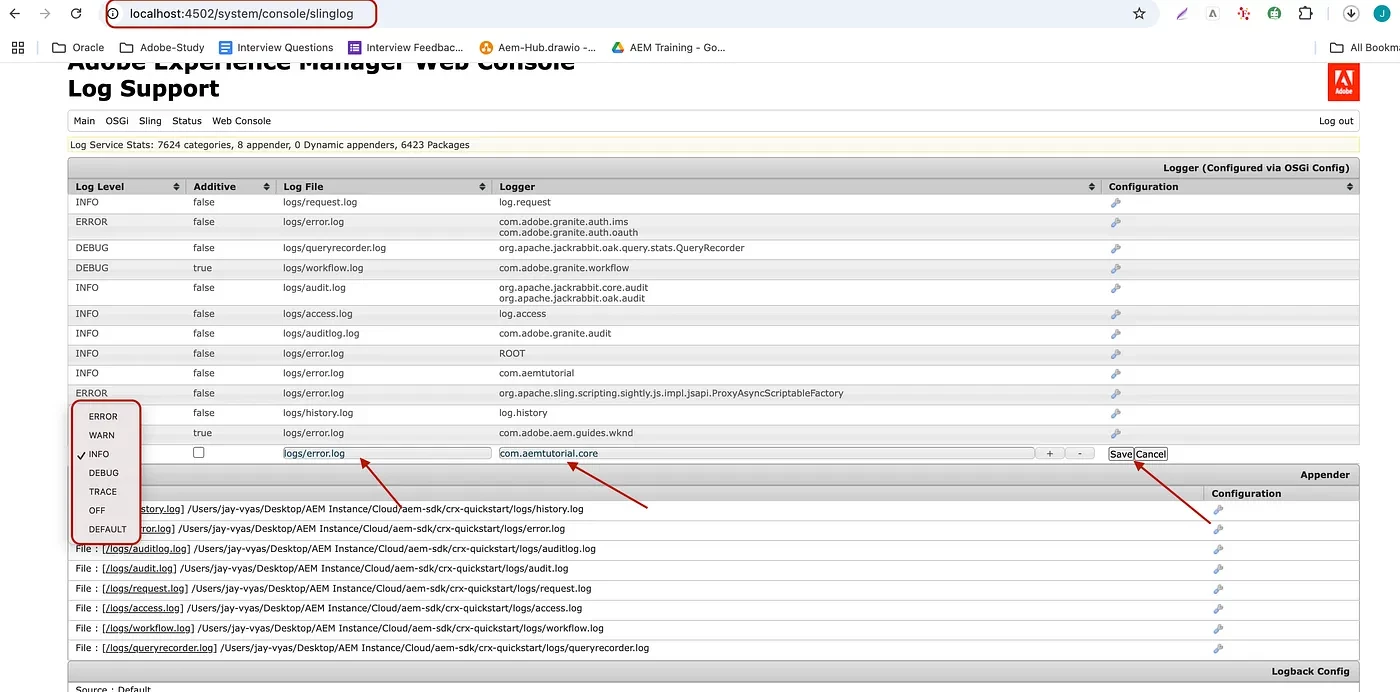
Task: Reload the page
Action: pyautogui.click(x=76, y=14)
